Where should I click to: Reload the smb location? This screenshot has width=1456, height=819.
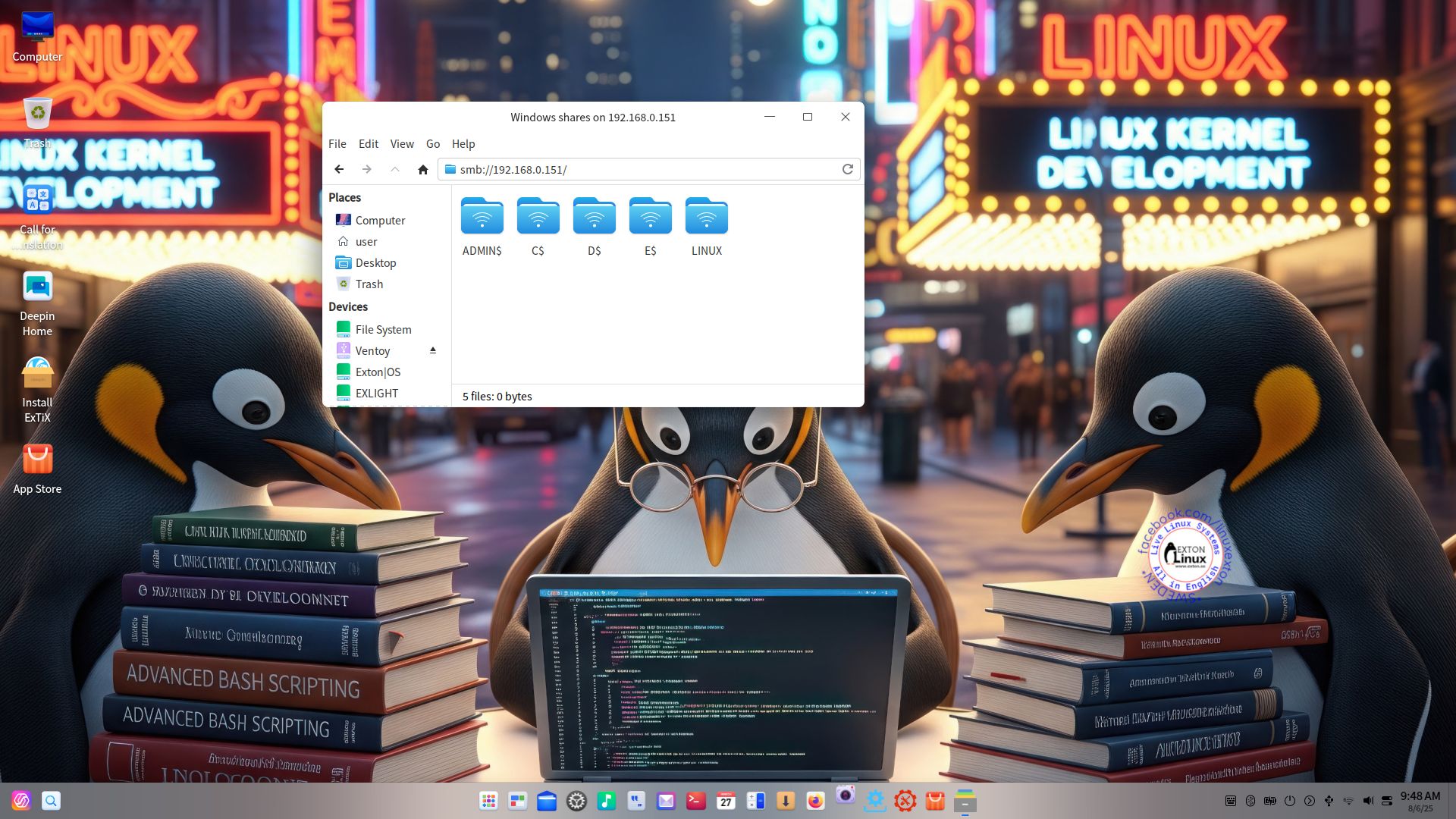point(848,169)
